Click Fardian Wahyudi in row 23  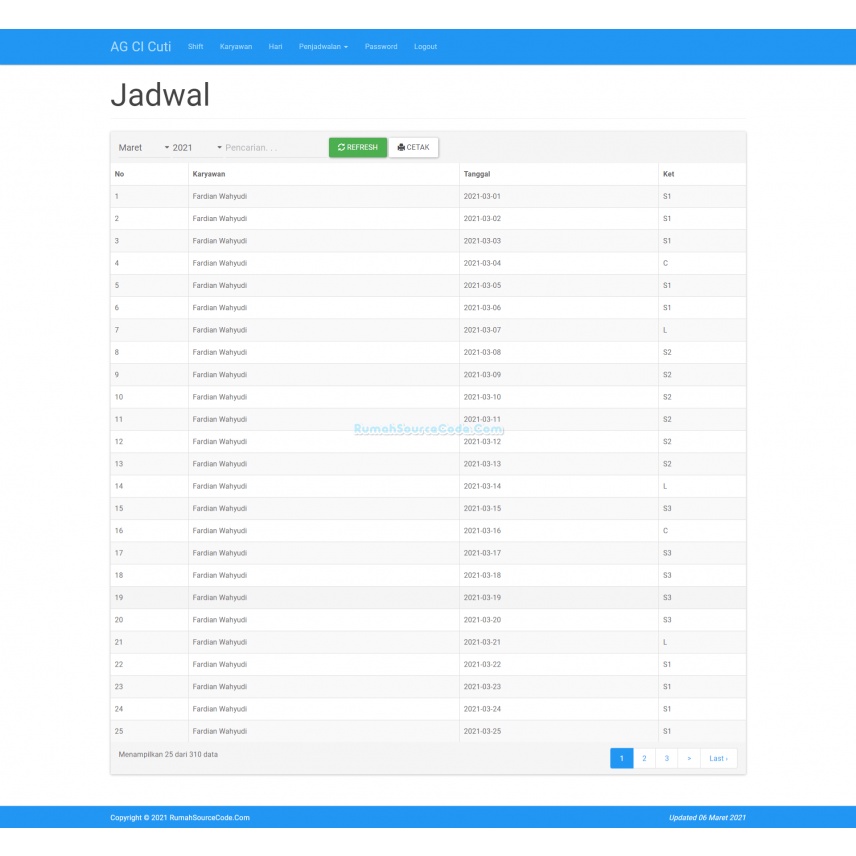click(x=219, y=687)
